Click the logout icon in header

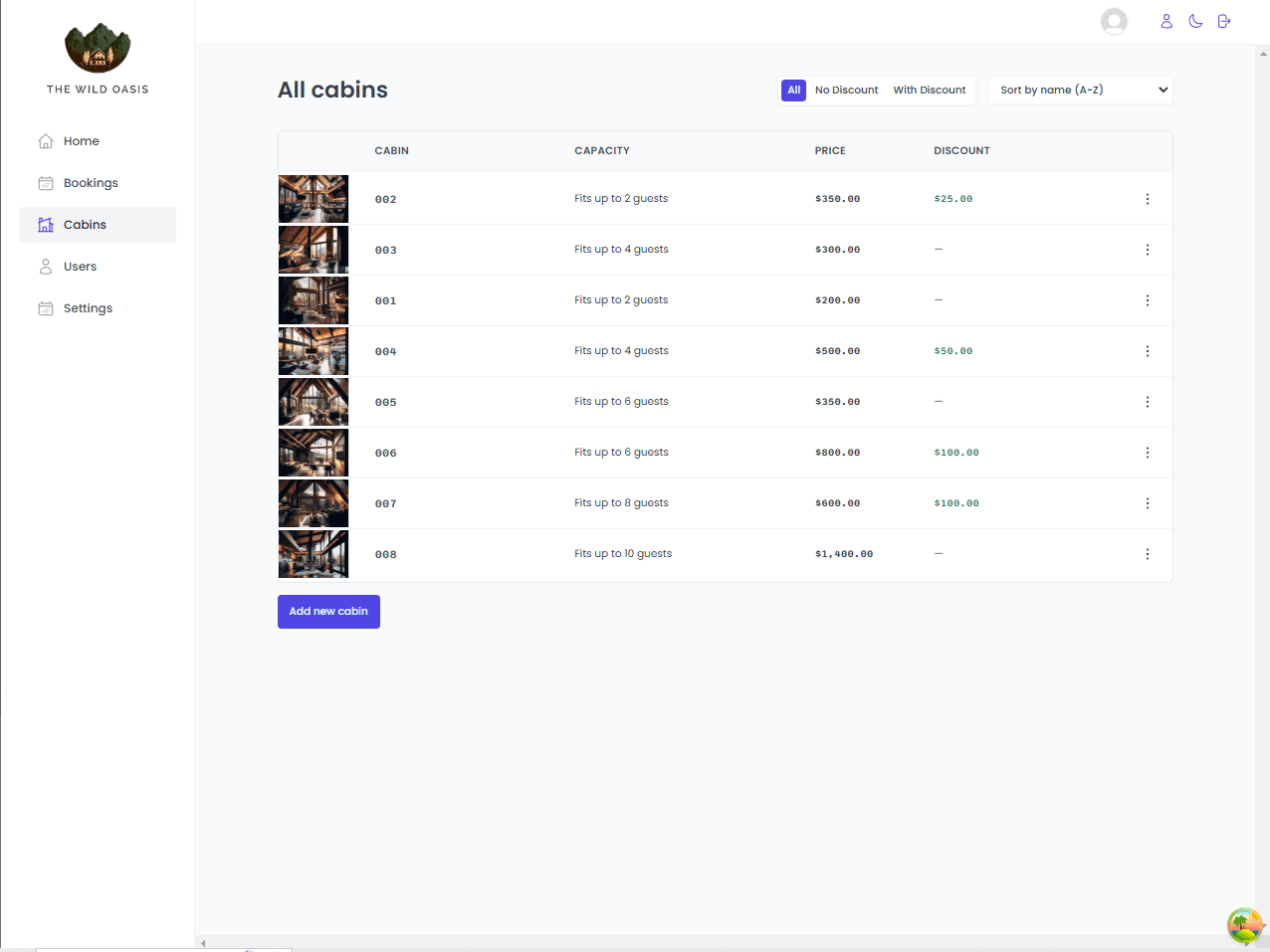coord(1224,21)
